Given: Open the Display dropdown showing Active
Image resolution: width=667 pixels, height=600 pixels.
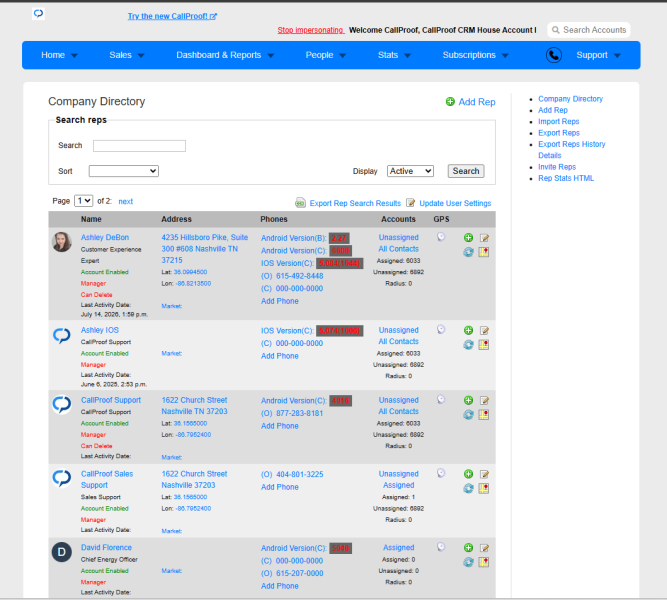Looking at the screenshot, I should tap(410, 171).
